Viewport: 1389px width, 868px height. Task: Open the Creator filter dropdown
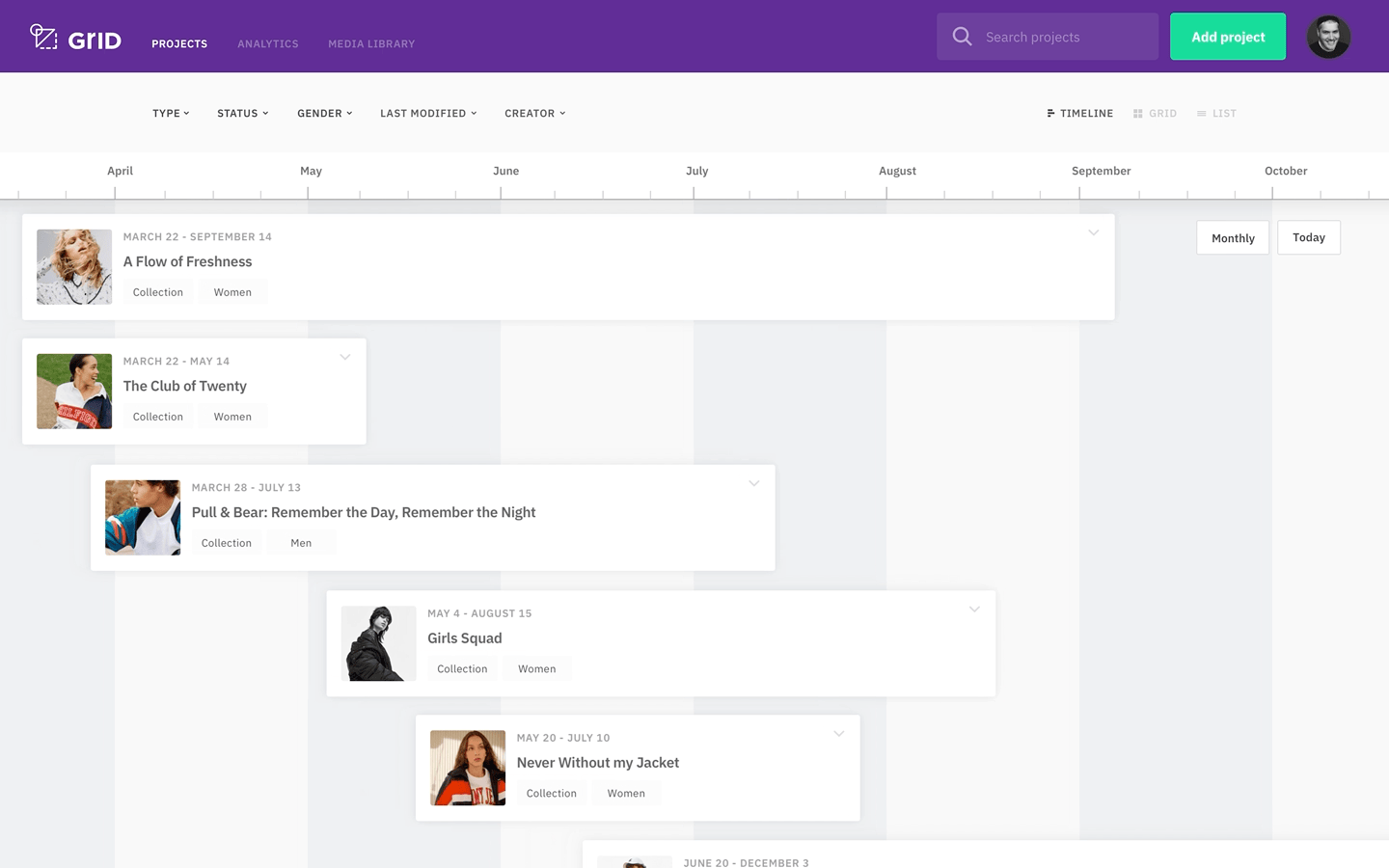coord(534,114)
